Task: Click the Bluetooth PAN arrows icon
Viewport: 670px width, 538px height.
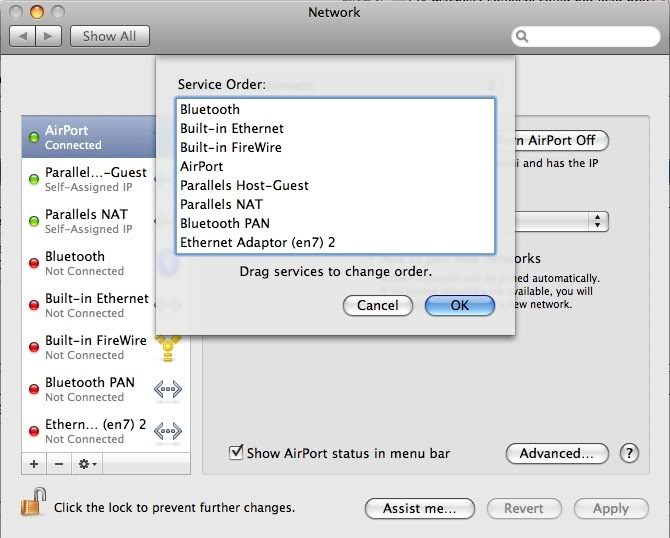Action: [168, 389]
